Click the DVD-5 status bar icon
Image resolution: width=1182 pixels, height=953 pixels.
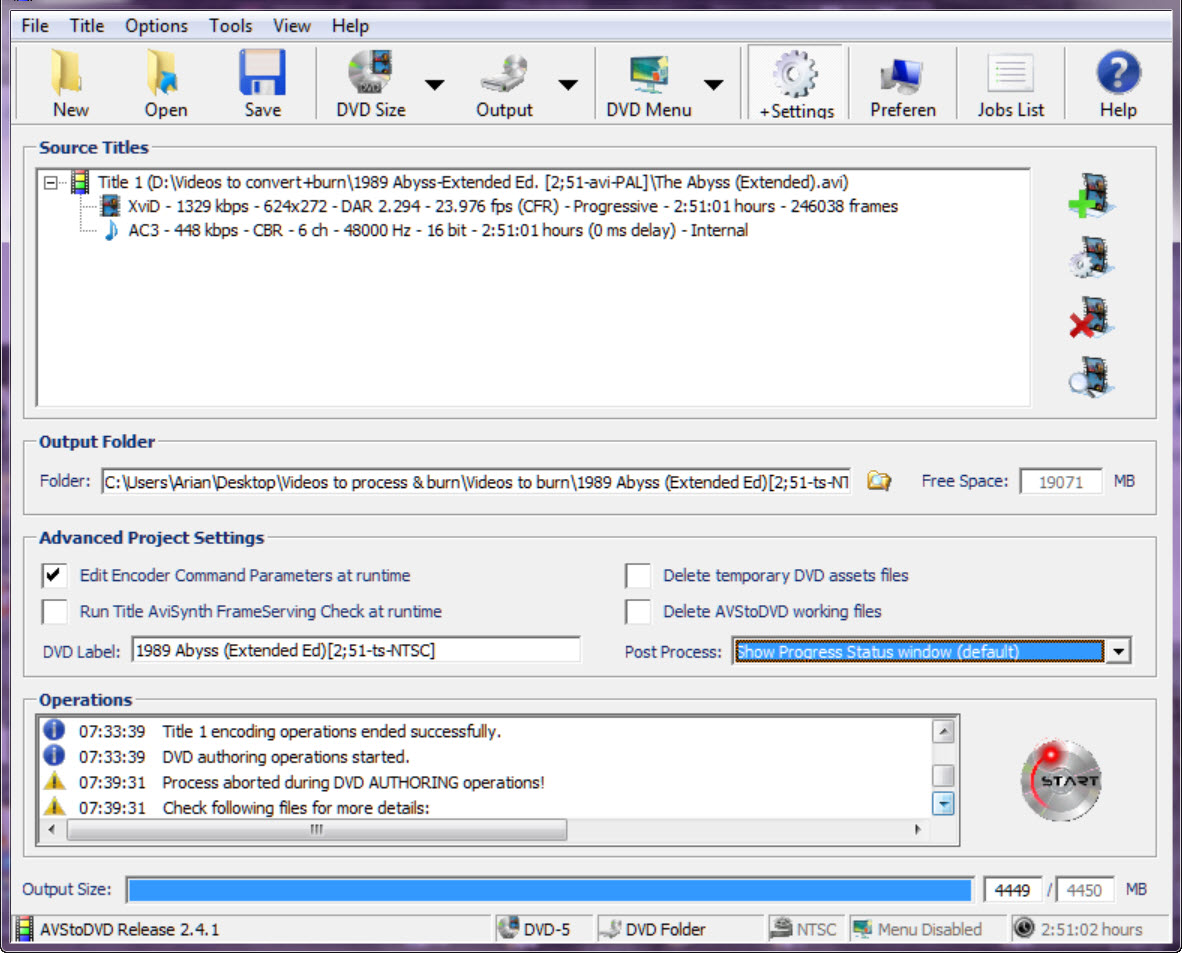click(509, 928)
